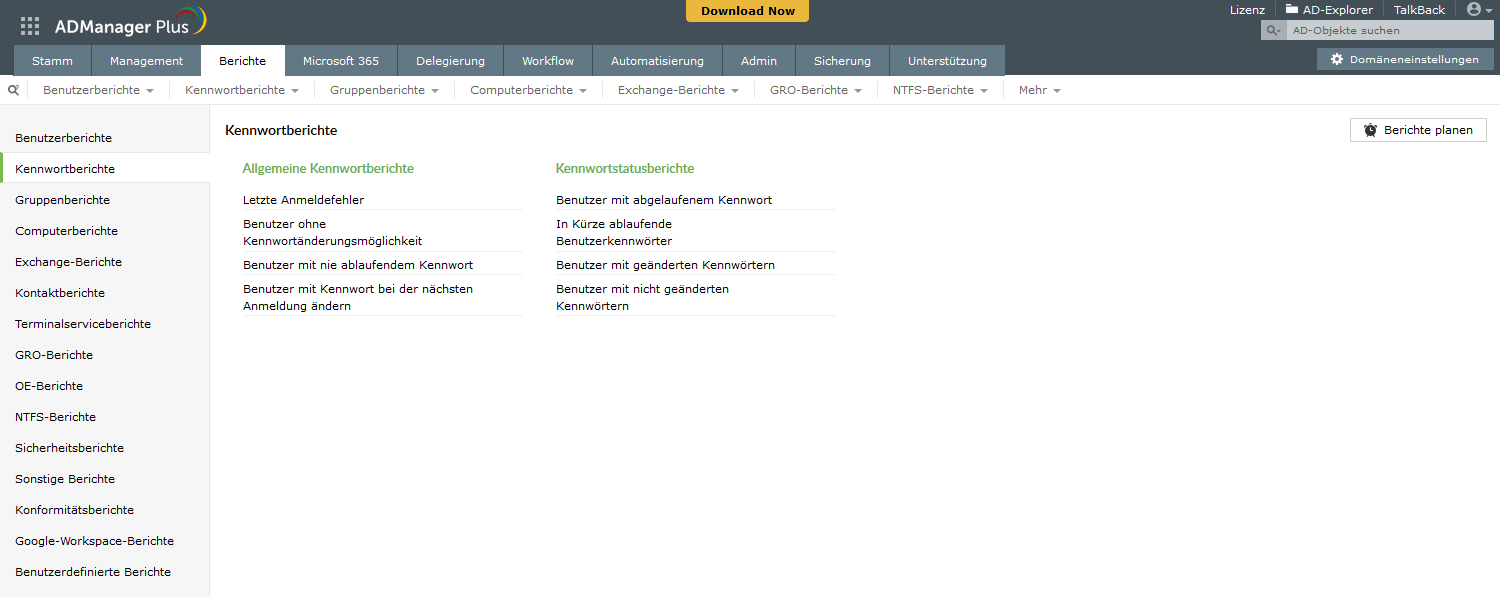
Task: Open the Mehr dropdown
Action: click(x=1039, y=90)
